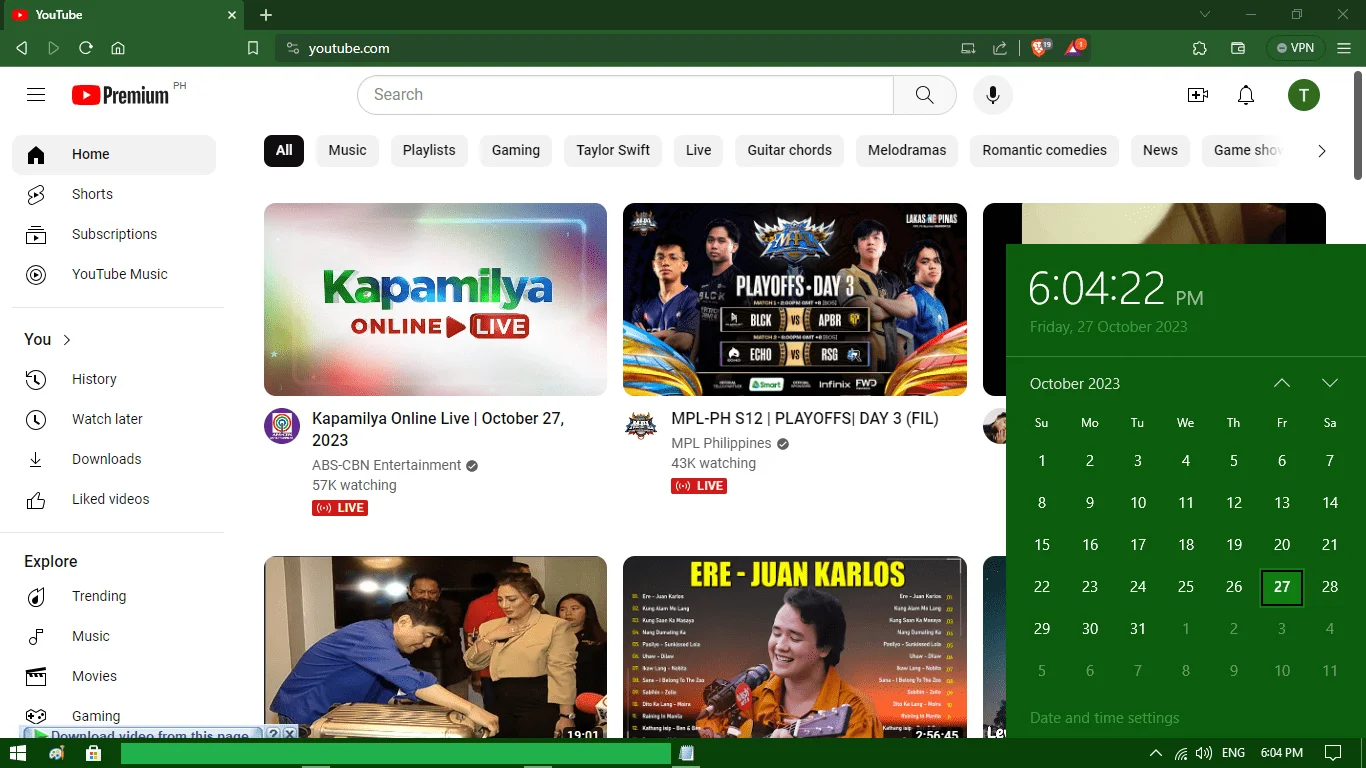The width and height of the screenshot is (1366, 768).
Task: View site information icon beside youtube.com
Action: tap(293, 48)
